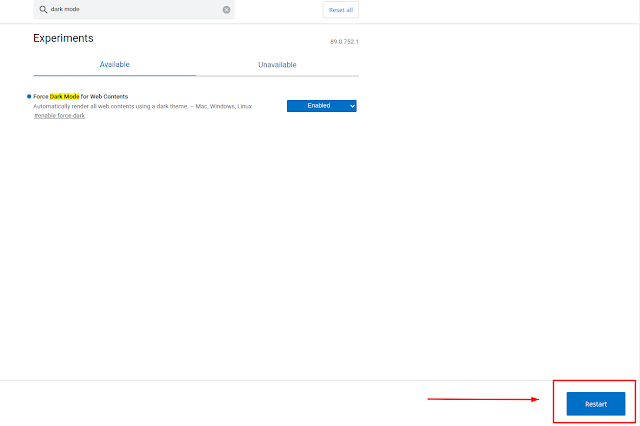The image size is (640, 426).
Task: Switch to the Available tab
Action: pyautogui.click(x=115, y=64)
